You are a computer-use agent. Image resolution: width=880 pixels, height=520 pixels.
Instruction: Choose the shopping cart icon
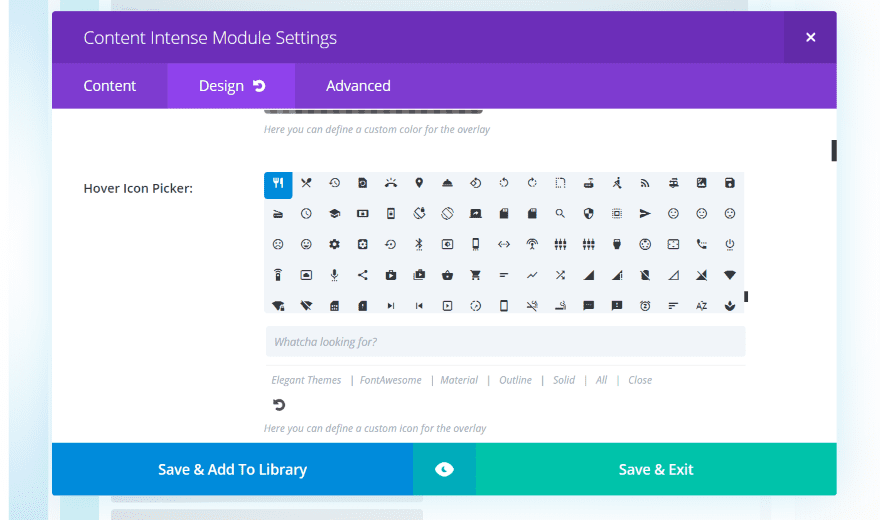click(476, 275)
